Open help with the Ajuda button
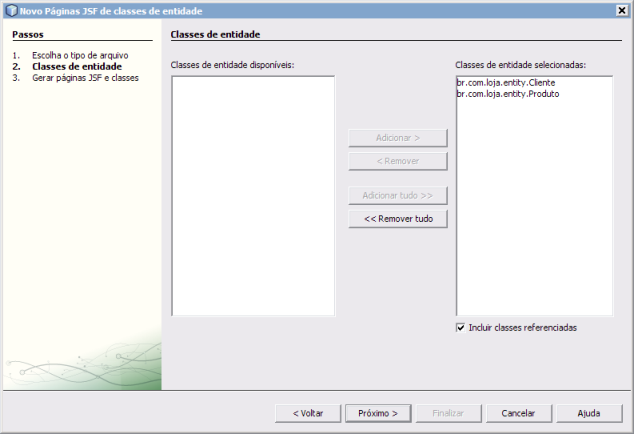634x434 pixels. click(x=589, y=412)
